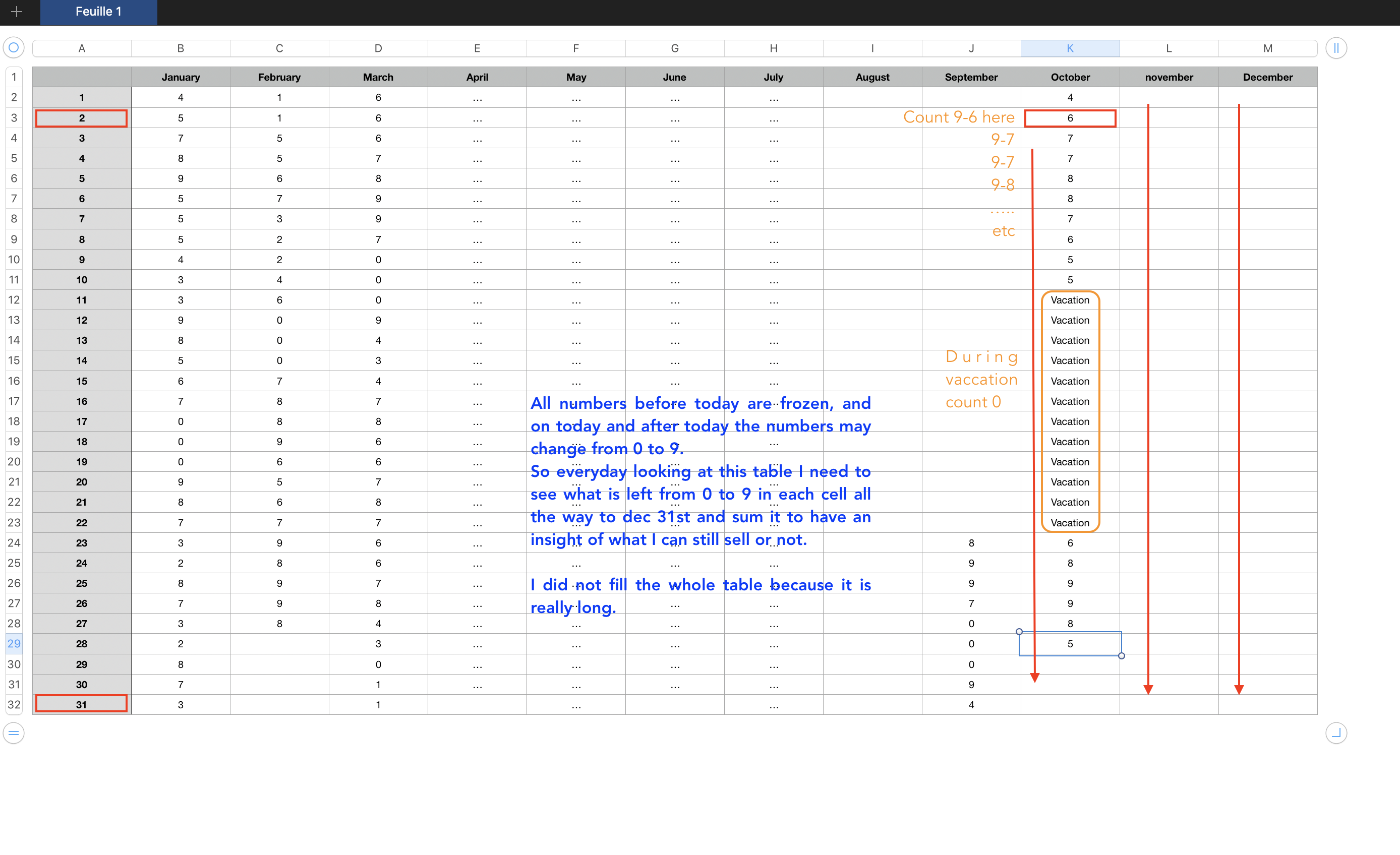1400x855 pixels.
Task: Click the add rows handle icon
Action: [14, 733]
